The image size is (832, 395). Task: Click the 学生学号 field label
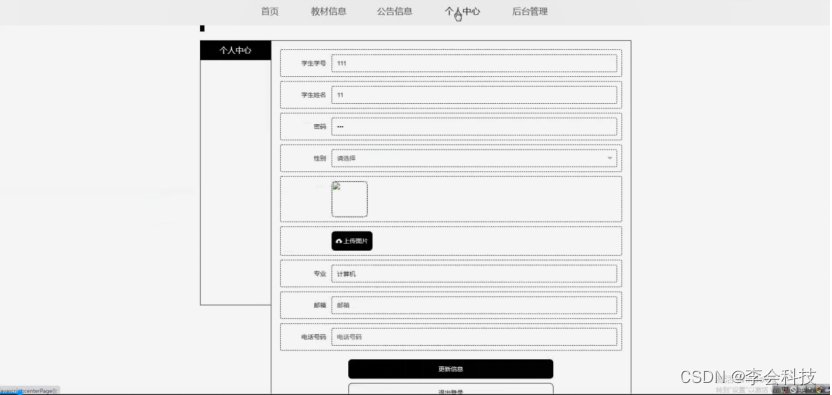click(314, 63)
